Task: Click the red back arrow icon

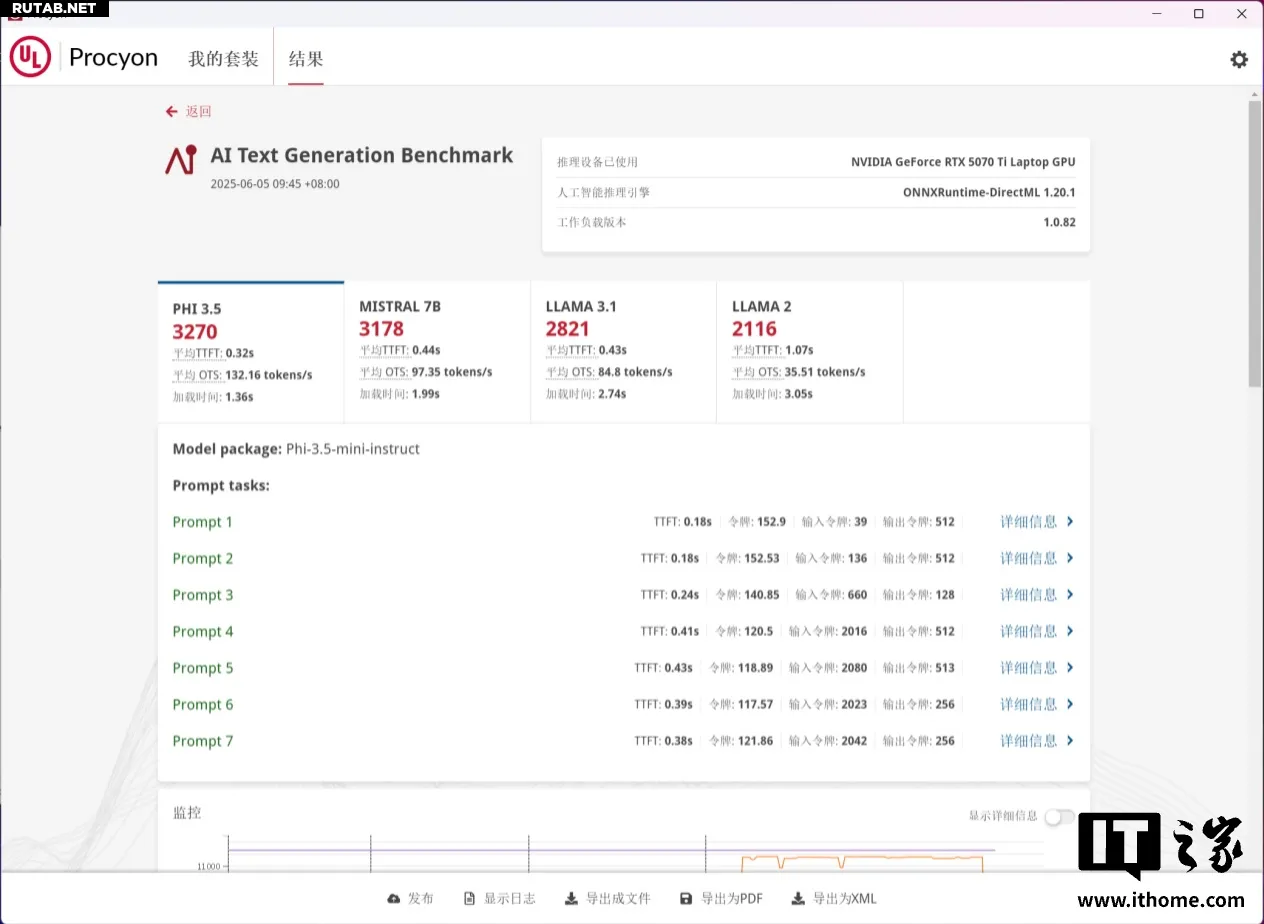Action: tap(172, 112)
